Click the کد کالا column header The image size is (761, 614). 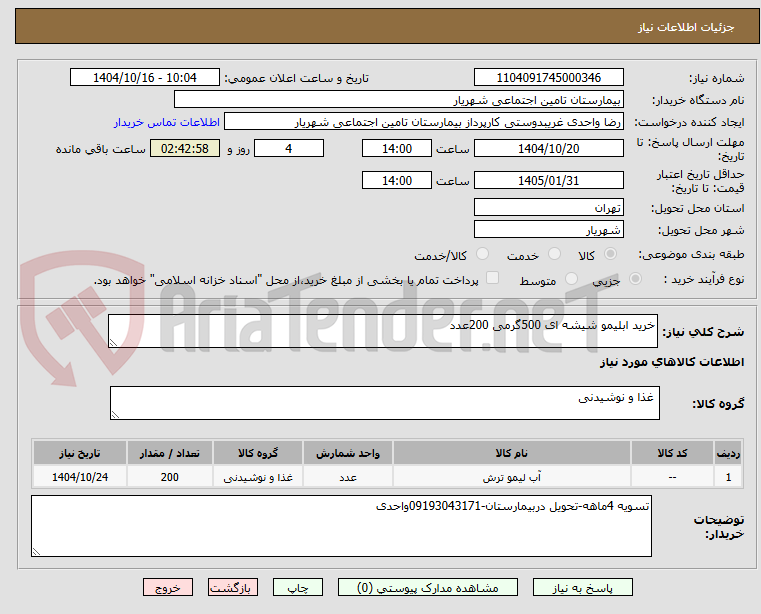pos(672,453)
